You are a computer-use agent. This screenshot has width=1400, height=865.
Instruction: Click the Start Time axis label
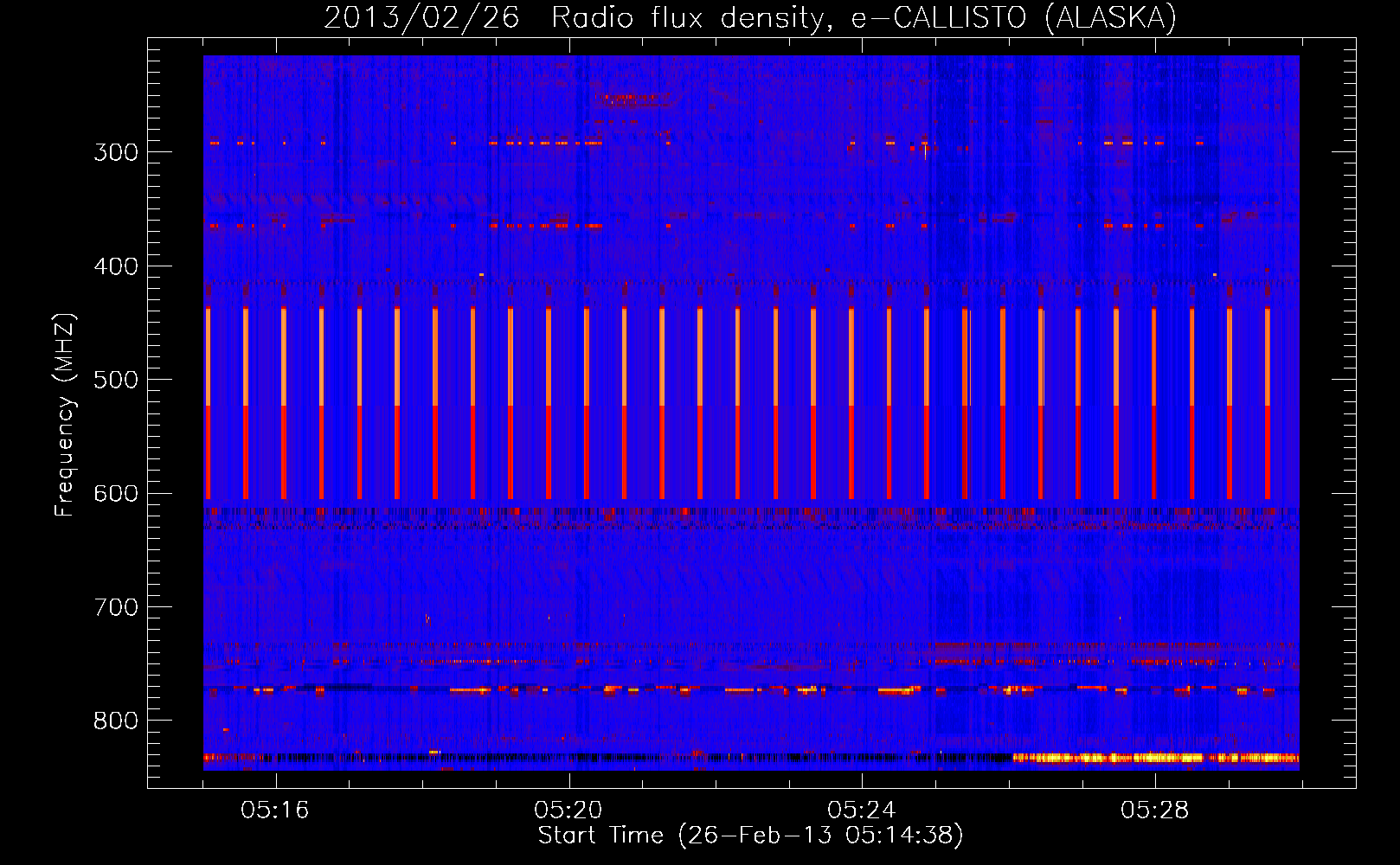pyautogui.click(x=750, y=836)
